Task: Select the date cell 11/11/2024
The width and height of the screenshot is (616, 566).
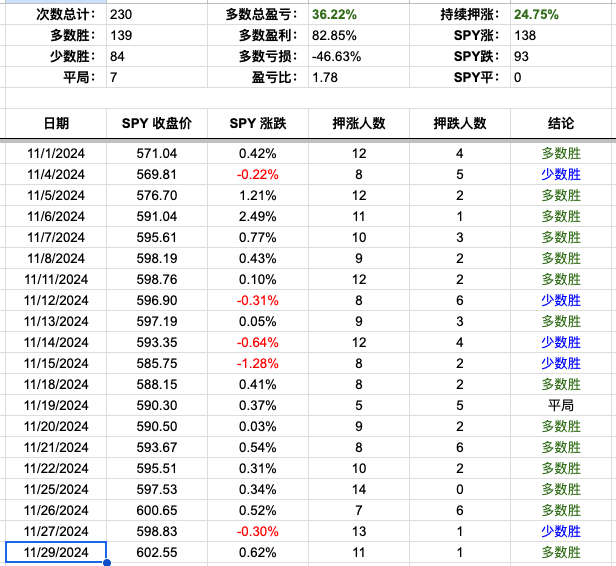Action: point(56,279)
